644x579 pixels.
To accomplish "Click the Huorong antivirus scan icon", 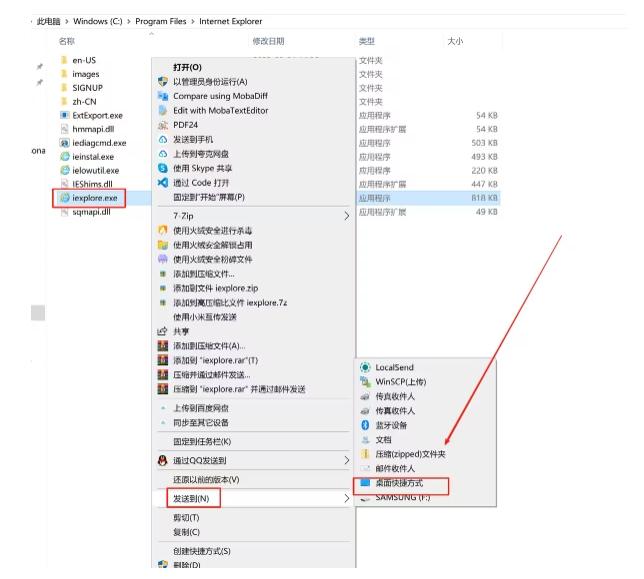I will pyautogui.click(x=163, y=230).
